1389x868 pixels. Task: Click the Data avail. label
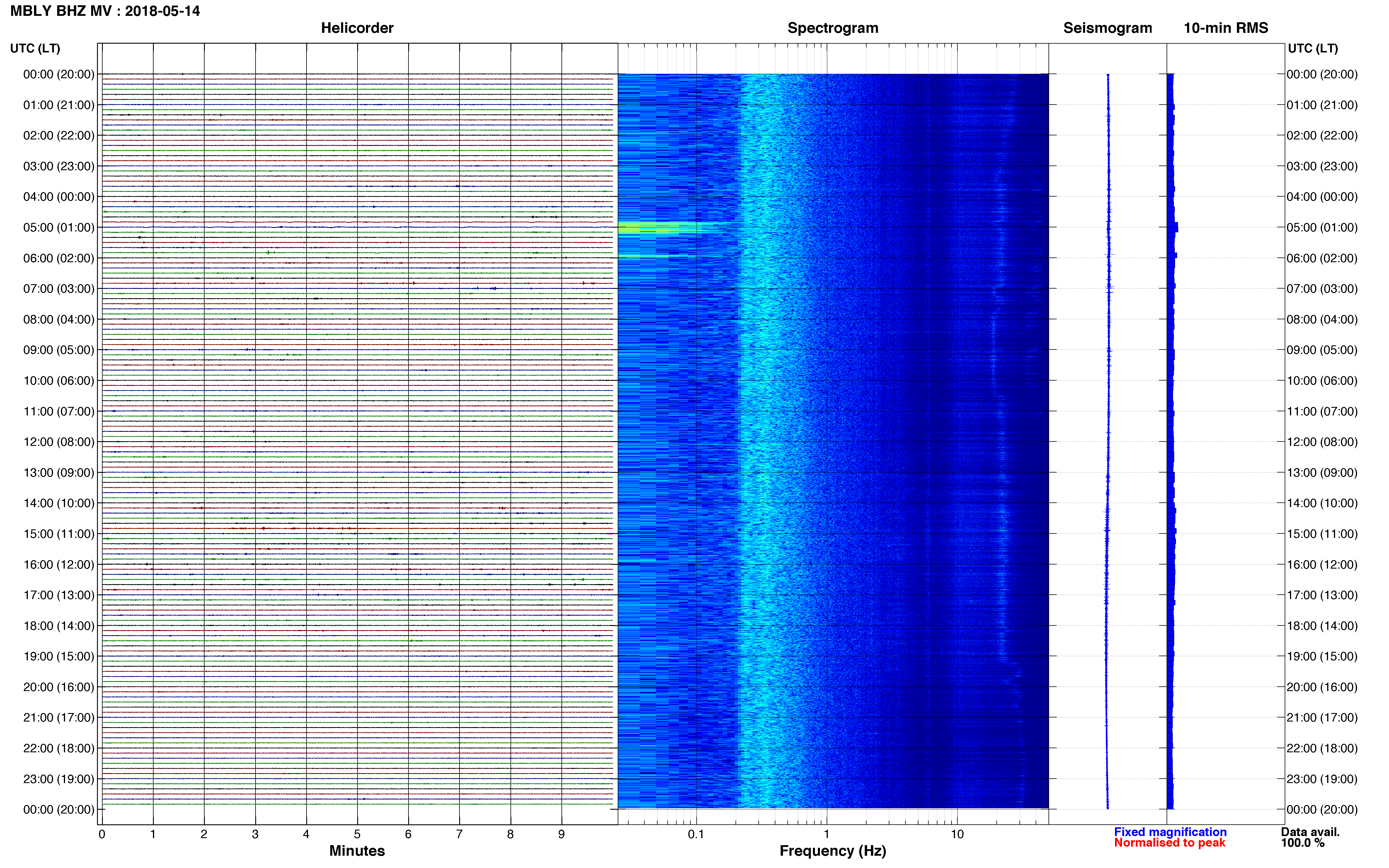(x=1310, y=832)
